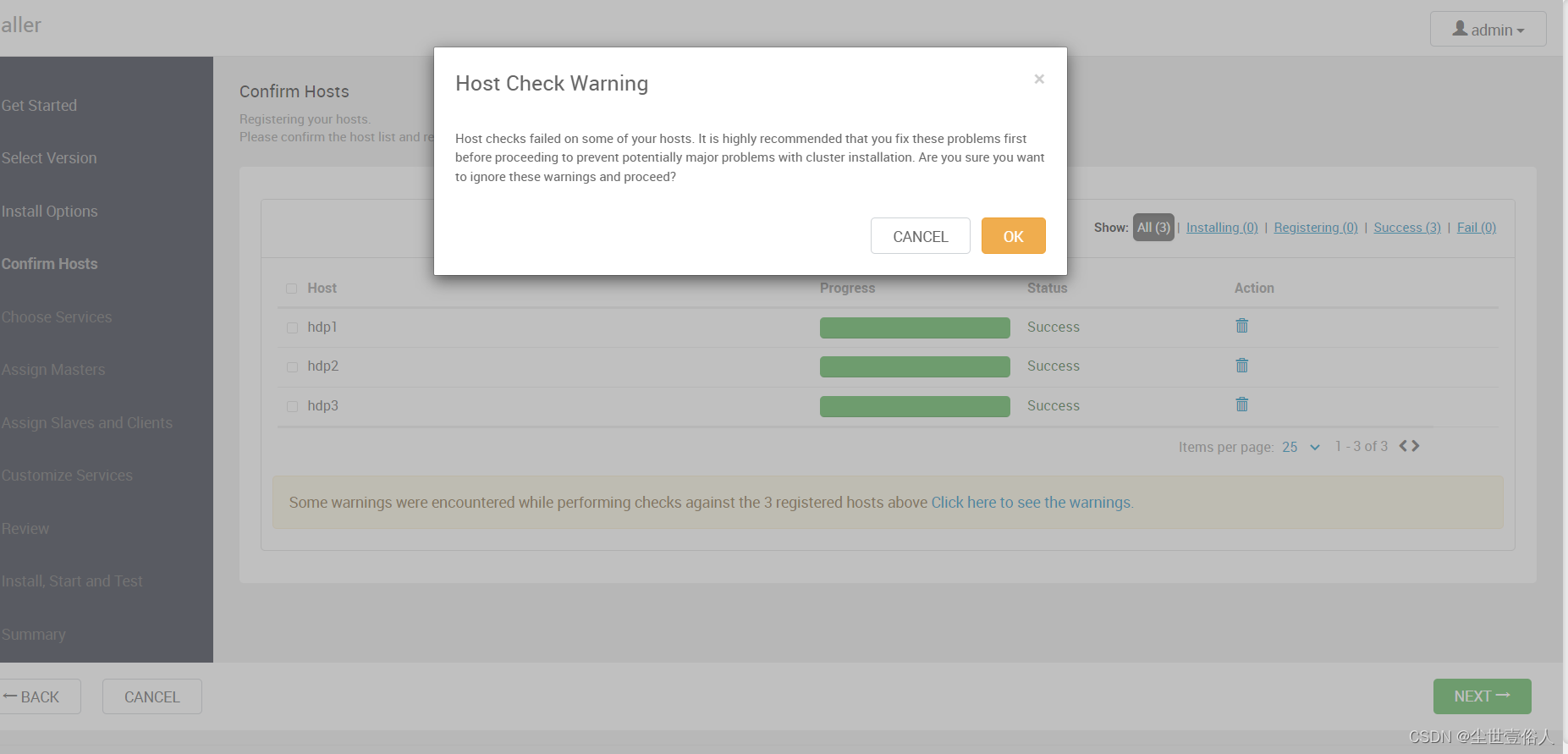Open Assign Masters wizard step
Screen dimensions: 1568x754
pyautogui.click(x=53, y=370)
